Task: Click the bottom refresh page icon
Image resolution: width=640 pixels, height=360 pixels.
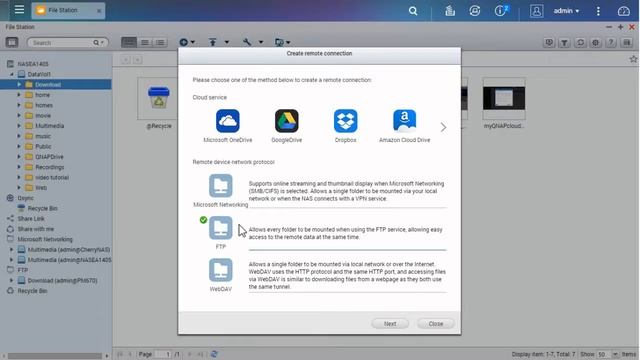Action: 214,354
